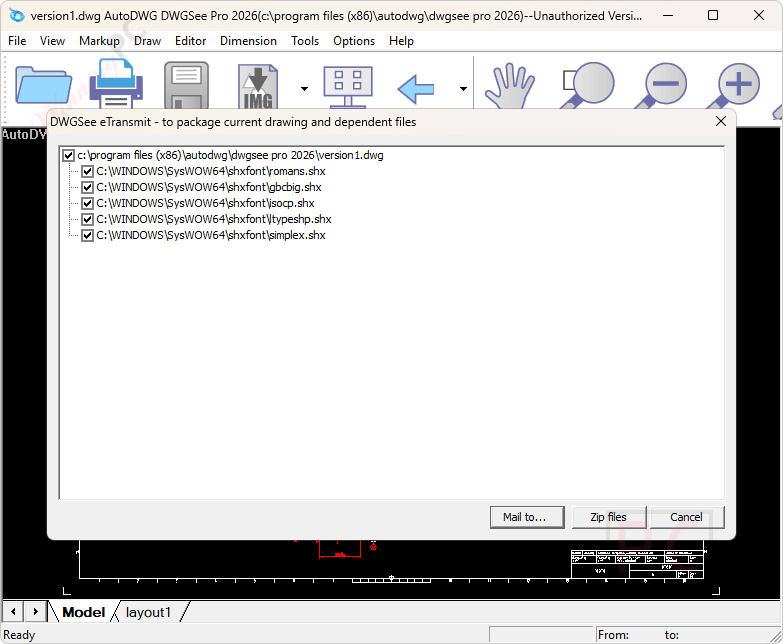Print the drawing using printer icon
The width and height of the screenshot is (783, 644).
(116, 83)
